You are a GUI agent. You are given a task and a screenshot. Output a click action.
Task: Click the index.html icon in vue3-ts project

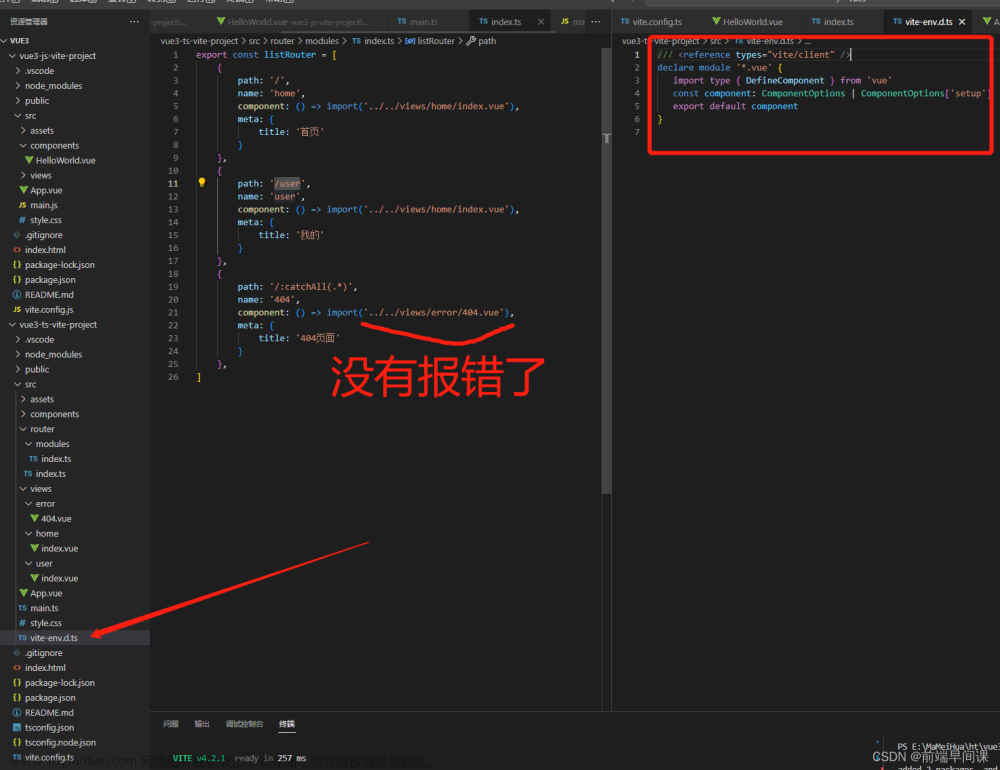[x=17, y=668]
